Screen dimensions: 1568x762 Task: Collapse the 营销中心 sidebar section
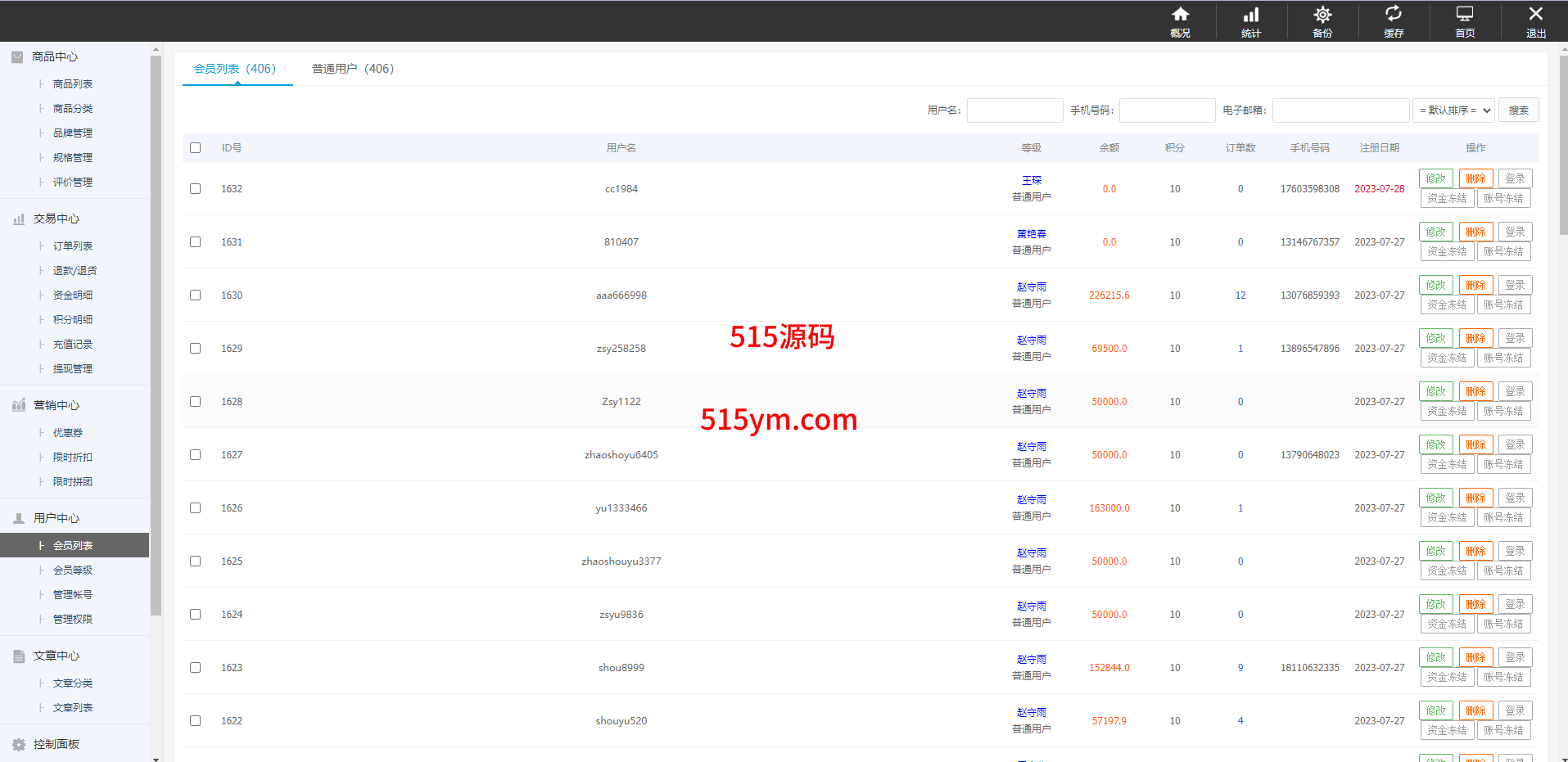tap(56, 405)
